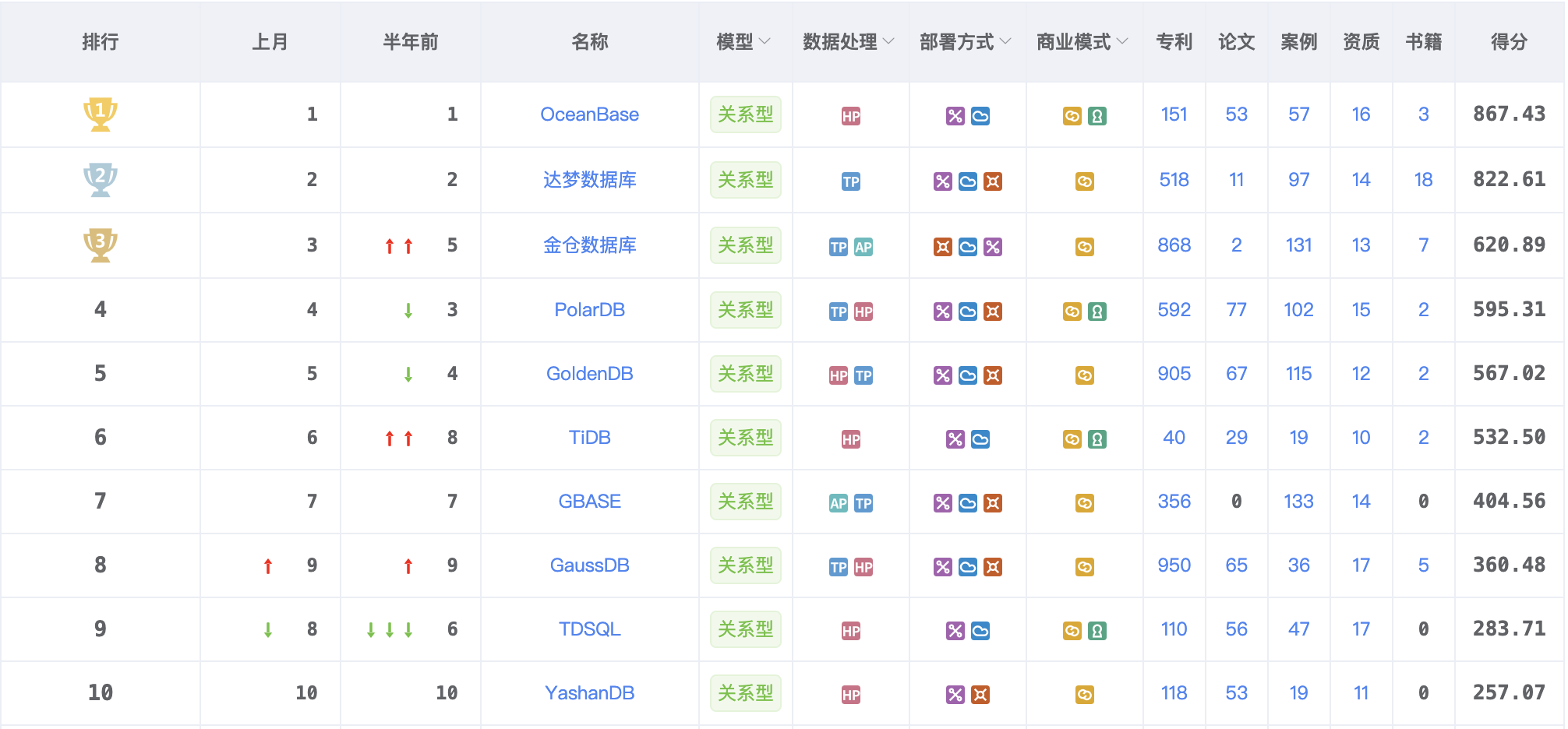Click the TP badge in the GaussDB row
Viewport: 1568px width, 729px height.
point(839,567)
